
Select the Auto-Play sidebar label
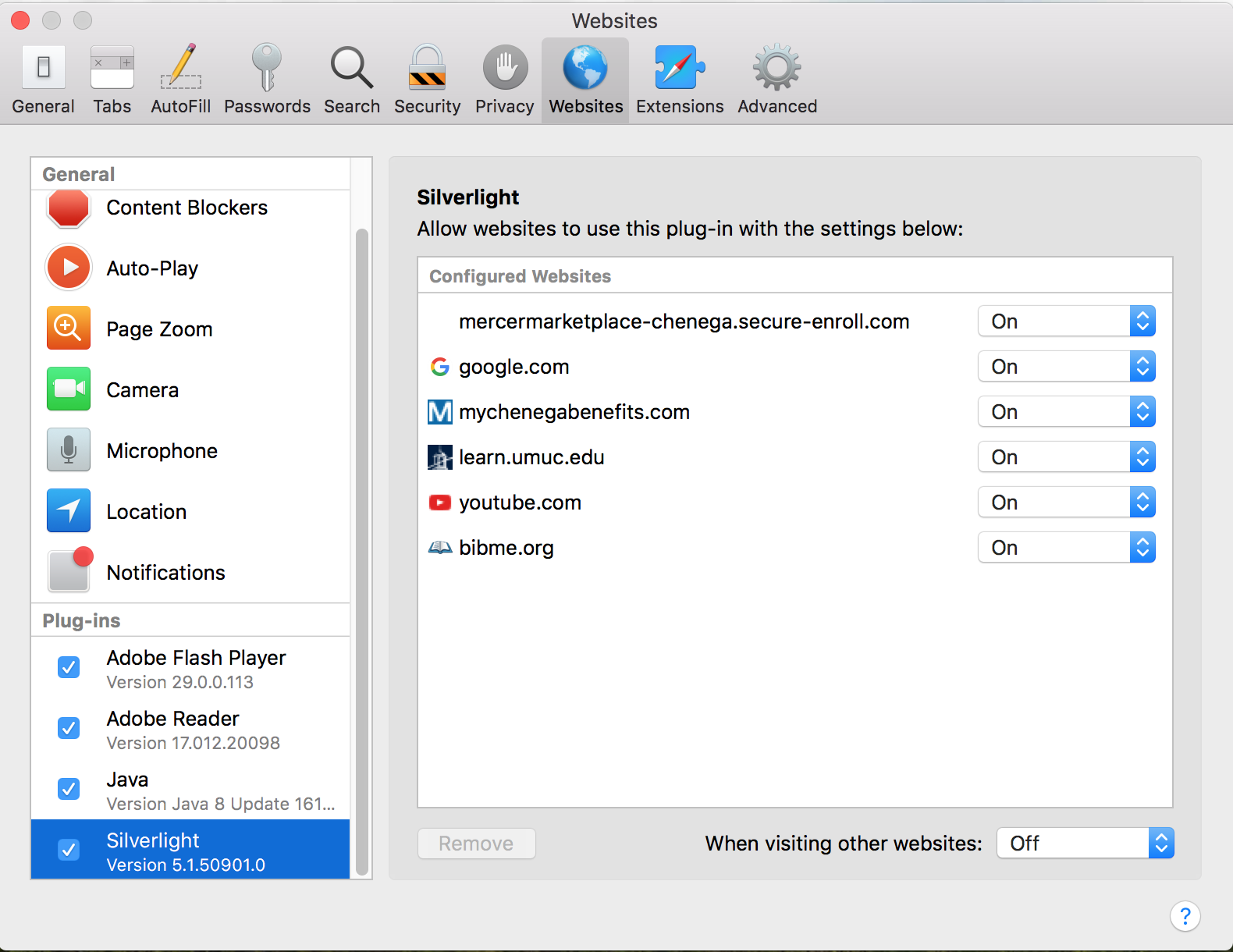152,268
